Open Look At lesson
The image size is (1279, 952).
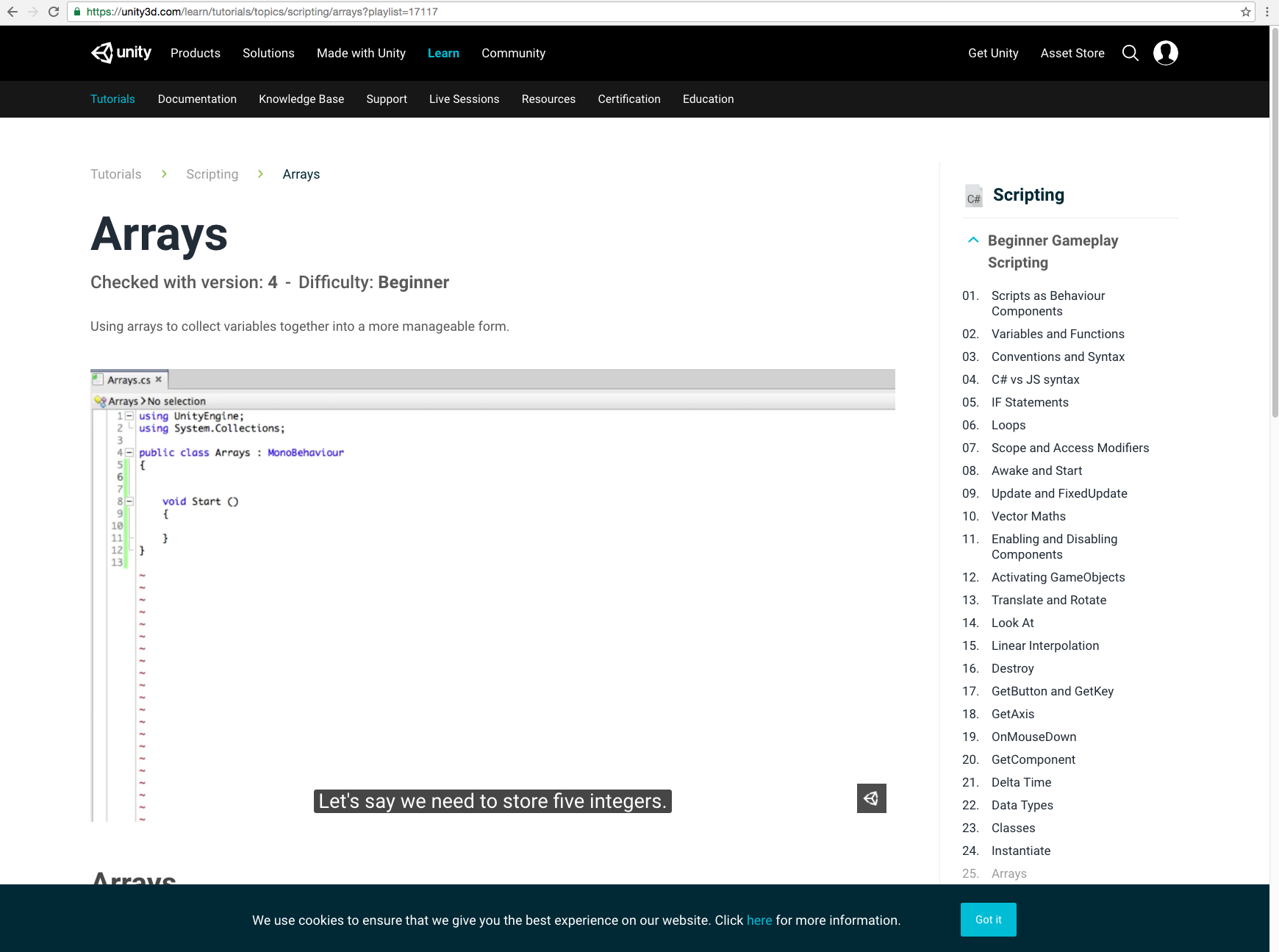[x=1012, y=623]
